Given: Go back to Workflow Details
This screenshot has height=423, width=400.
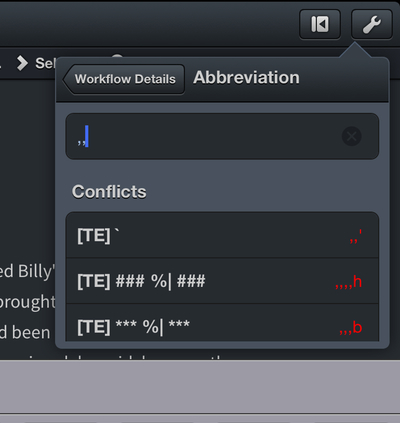Looking at the screenshot, I should (124, 79).
